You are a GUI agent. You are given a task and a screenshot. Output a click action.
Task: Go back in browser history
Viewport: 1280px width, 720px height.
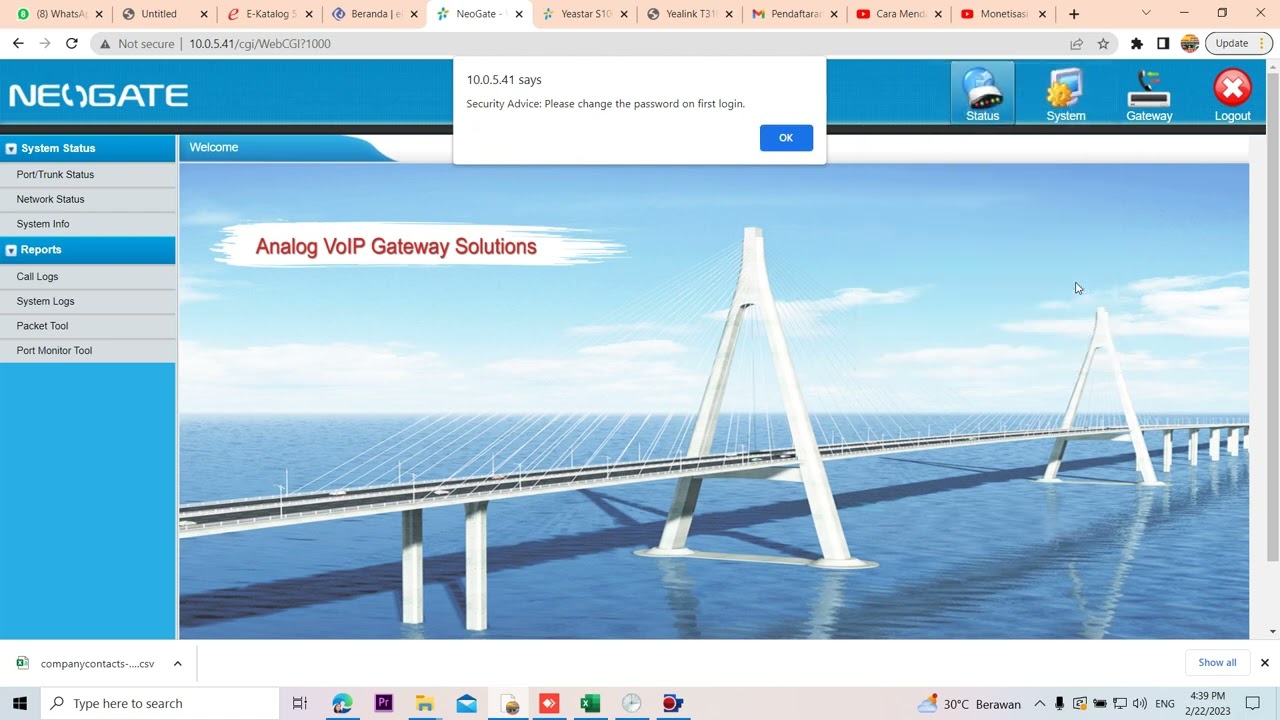(x=18, y=43)
